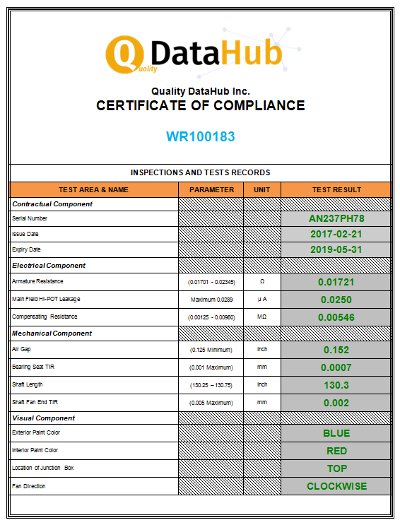Click the Serial Number label

click(29, 218)
